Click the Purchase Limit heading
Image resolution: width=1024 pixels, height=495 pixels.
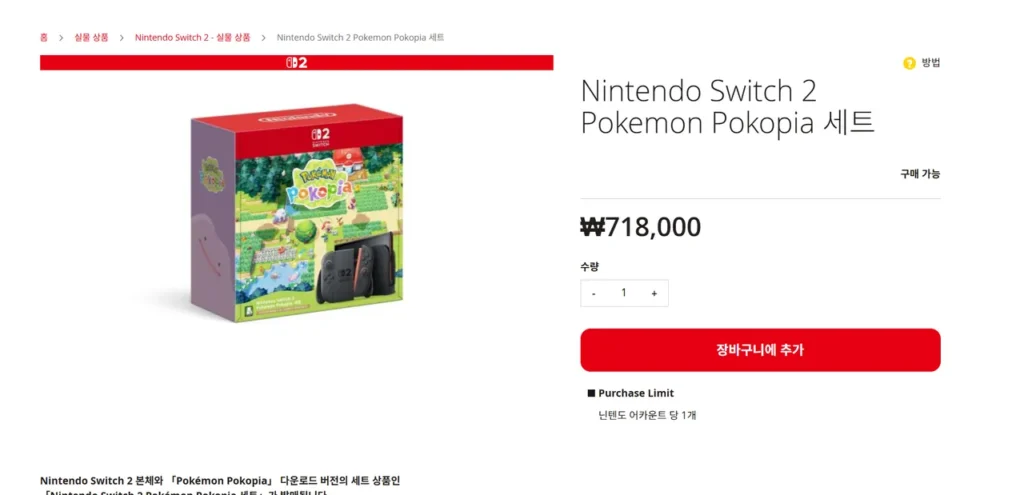(x=631, y=393)
